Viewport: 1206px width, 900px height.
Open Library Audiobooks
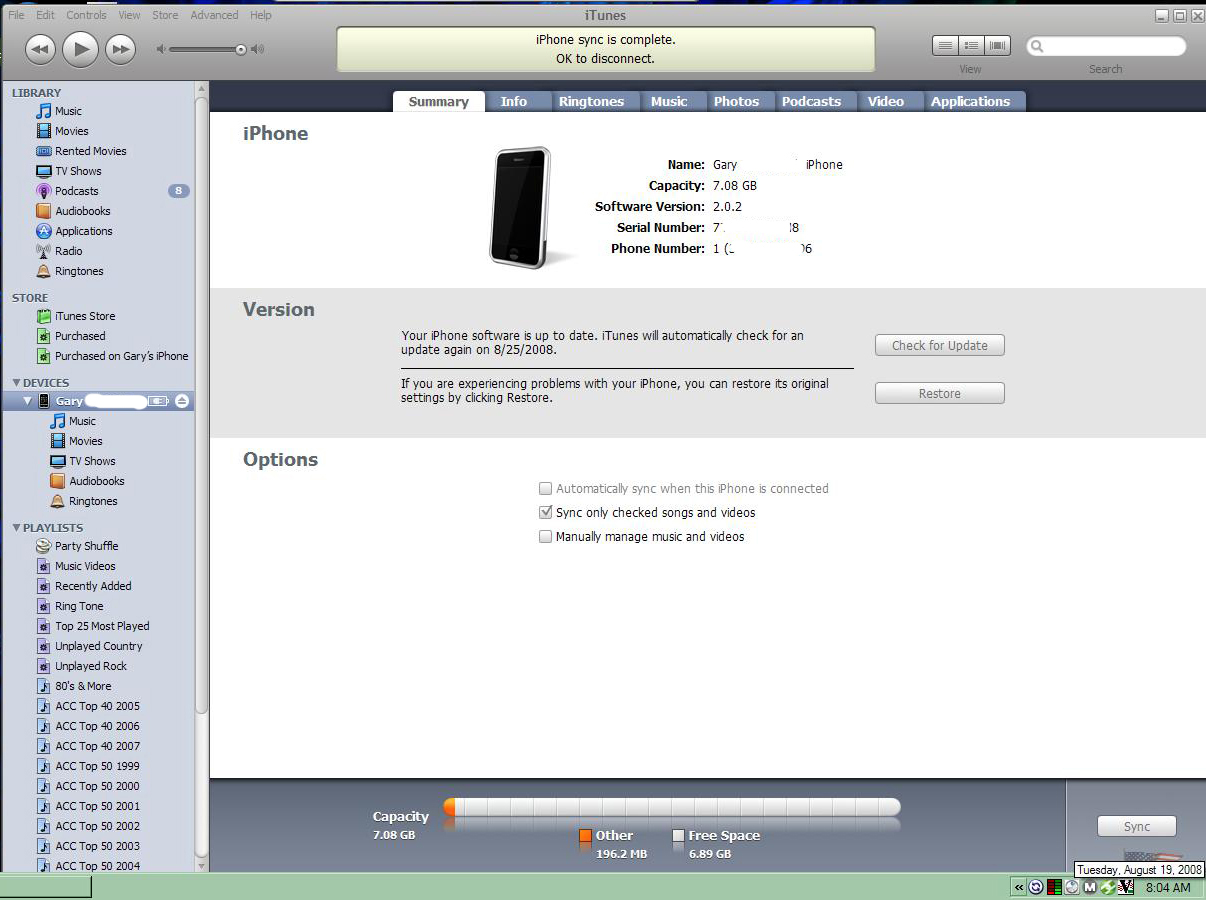82,211
